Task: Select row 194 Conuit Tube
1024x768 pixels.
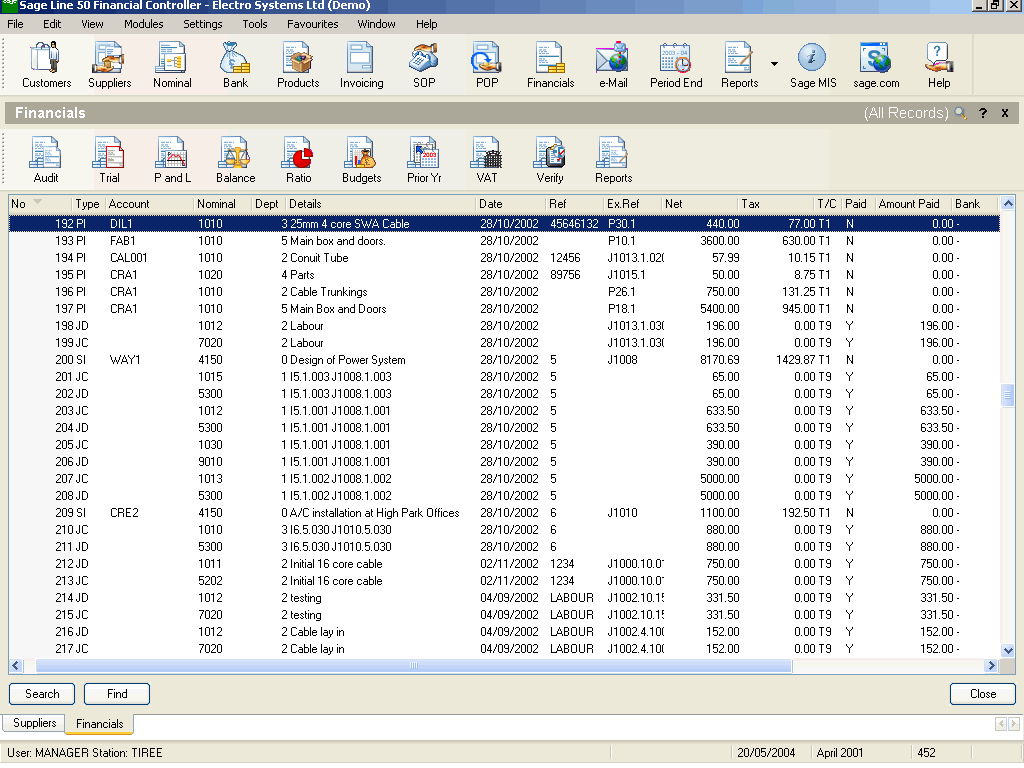Action: (504, 258)
